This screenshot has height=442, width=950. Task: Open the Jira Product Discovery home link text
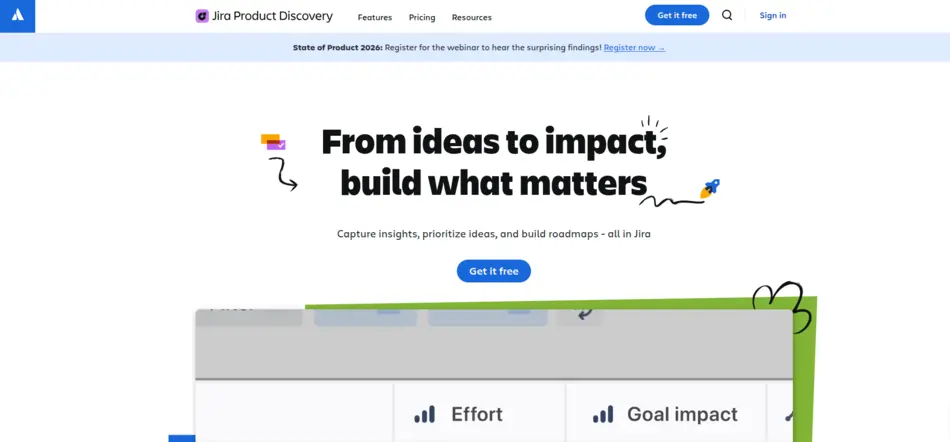272,16
